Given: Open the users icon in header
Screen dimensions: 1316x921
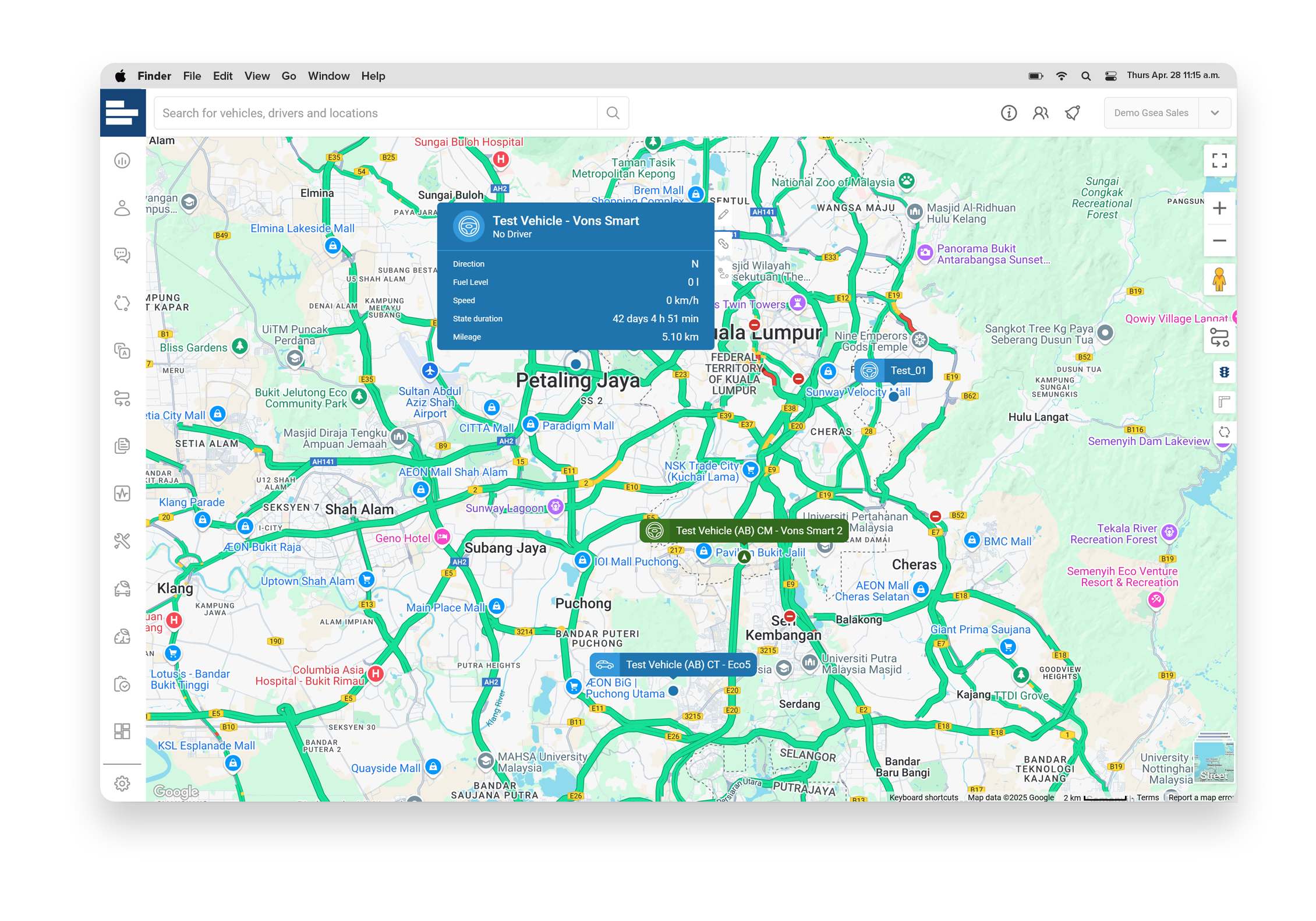Looking at the screenshot, I should click(1041, 113).
